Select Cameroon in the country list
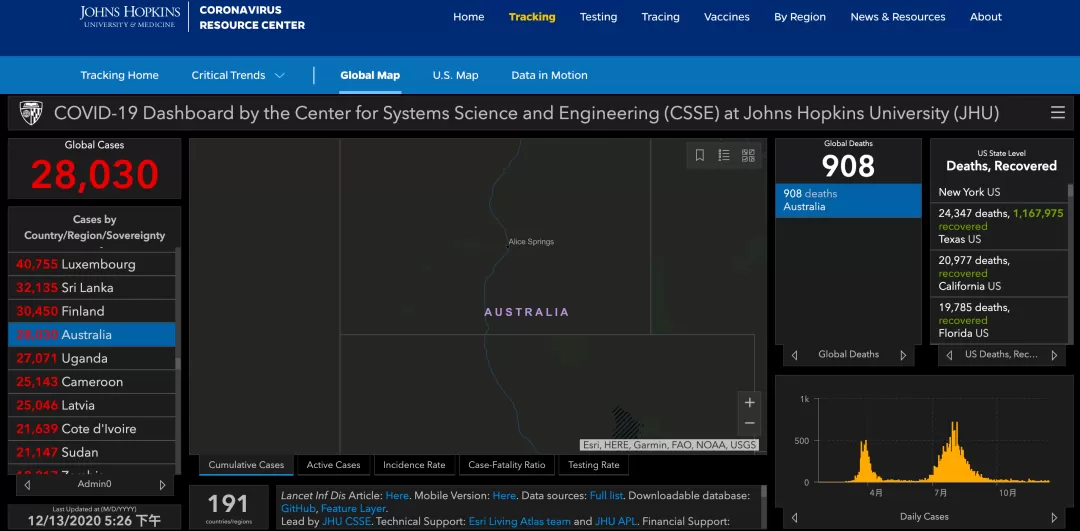 click(92, 382)
